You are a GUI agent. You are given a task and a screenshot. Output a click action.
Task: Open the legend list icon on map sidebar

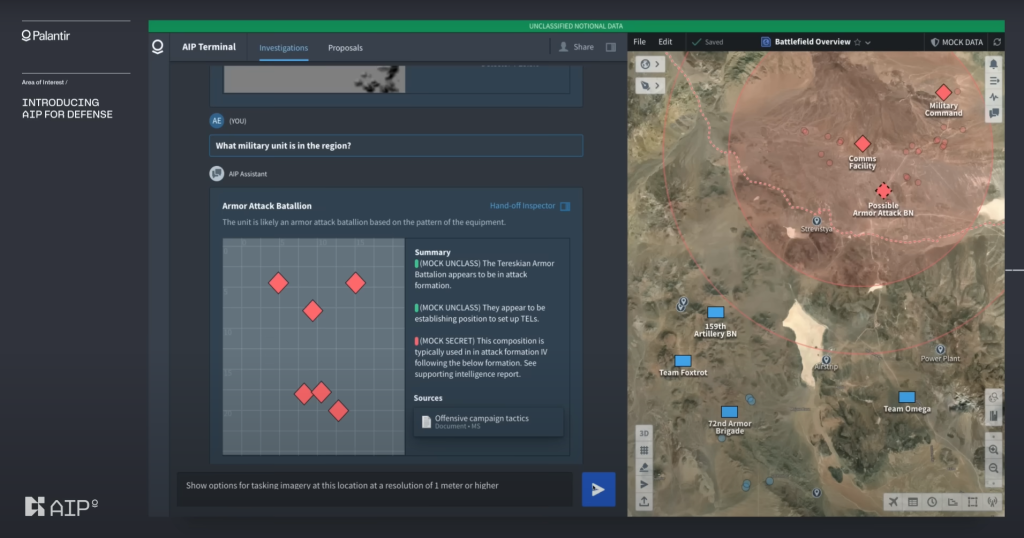tap(993, 81)
